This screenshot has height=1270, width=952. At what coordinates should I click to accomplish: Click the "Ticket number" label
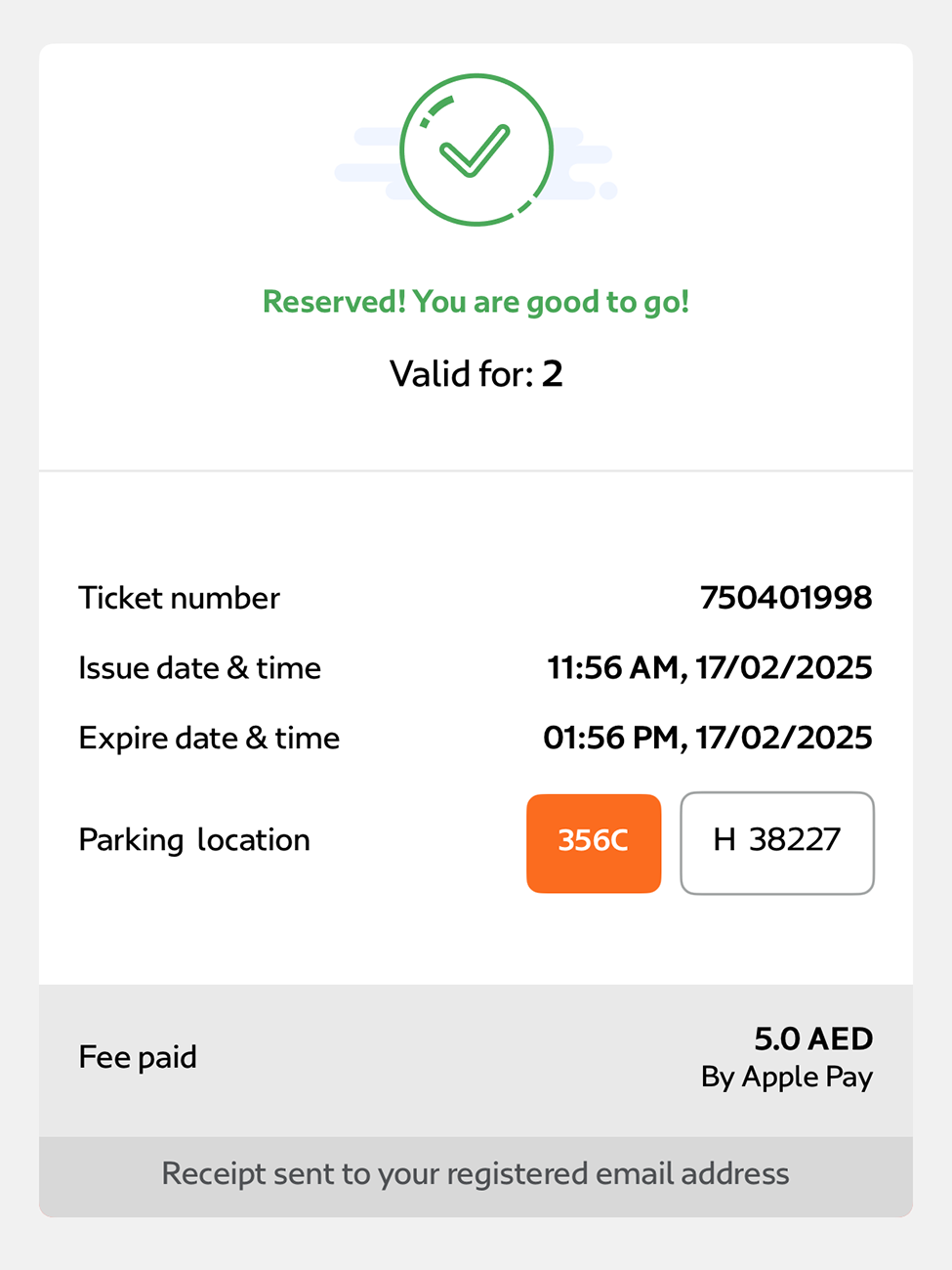point(179,598)
